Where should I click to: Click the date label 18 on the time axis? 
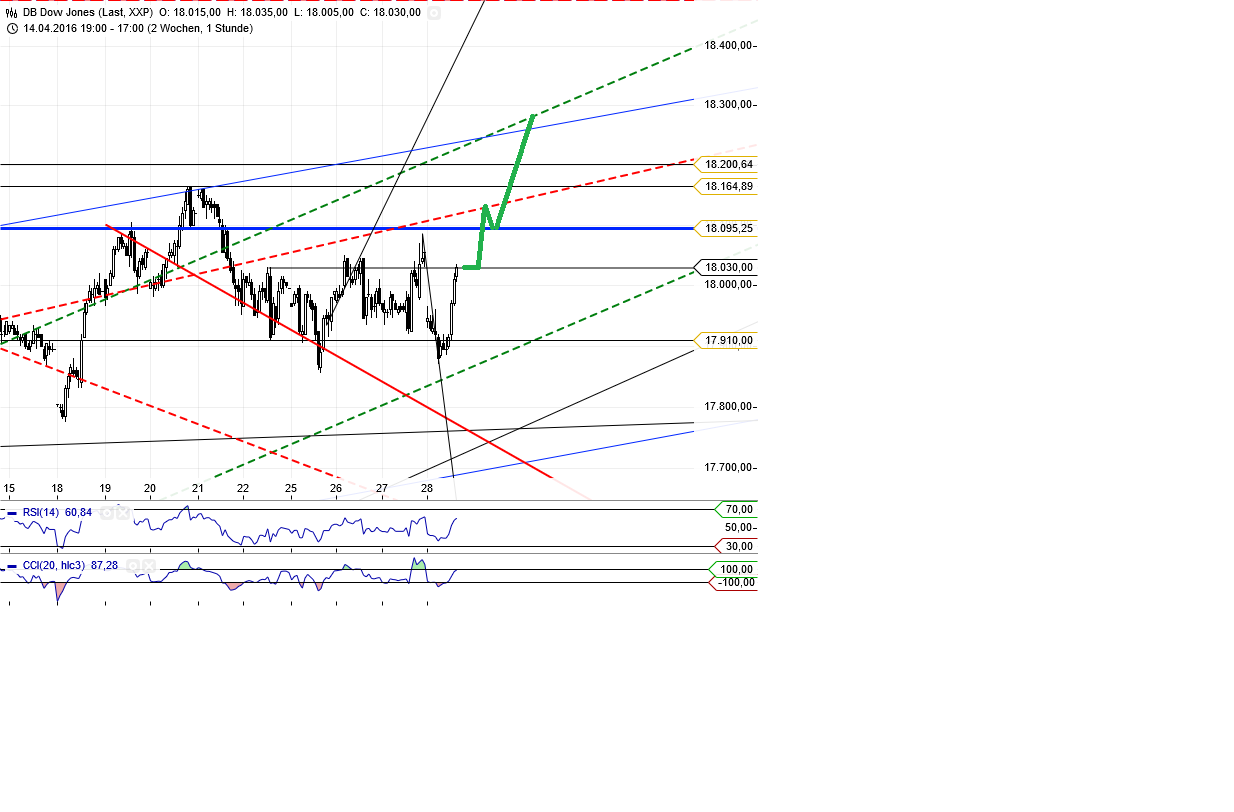point(57,488)
